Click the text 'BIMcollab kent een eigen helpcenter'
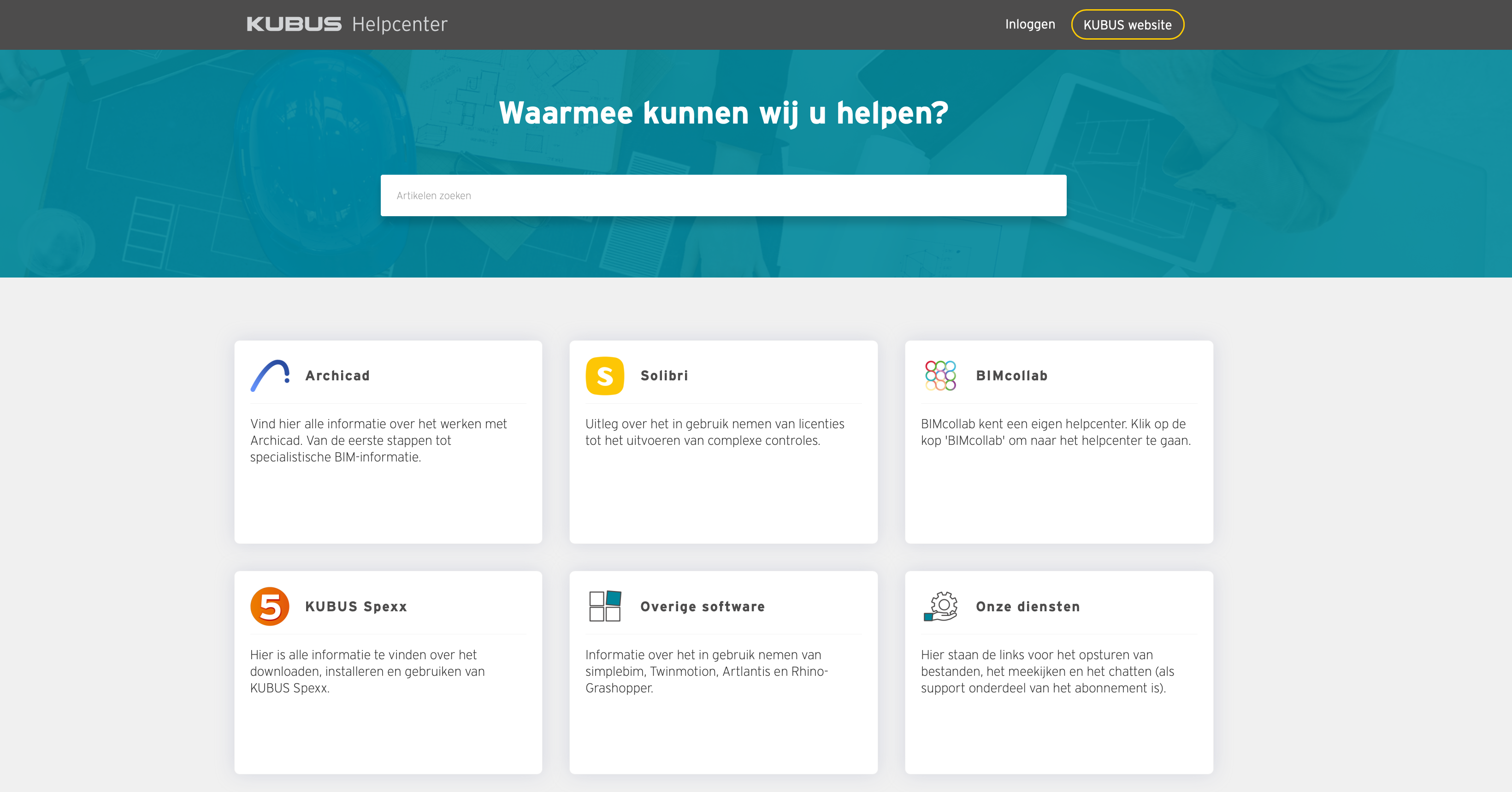 (x=1024, y=424)
